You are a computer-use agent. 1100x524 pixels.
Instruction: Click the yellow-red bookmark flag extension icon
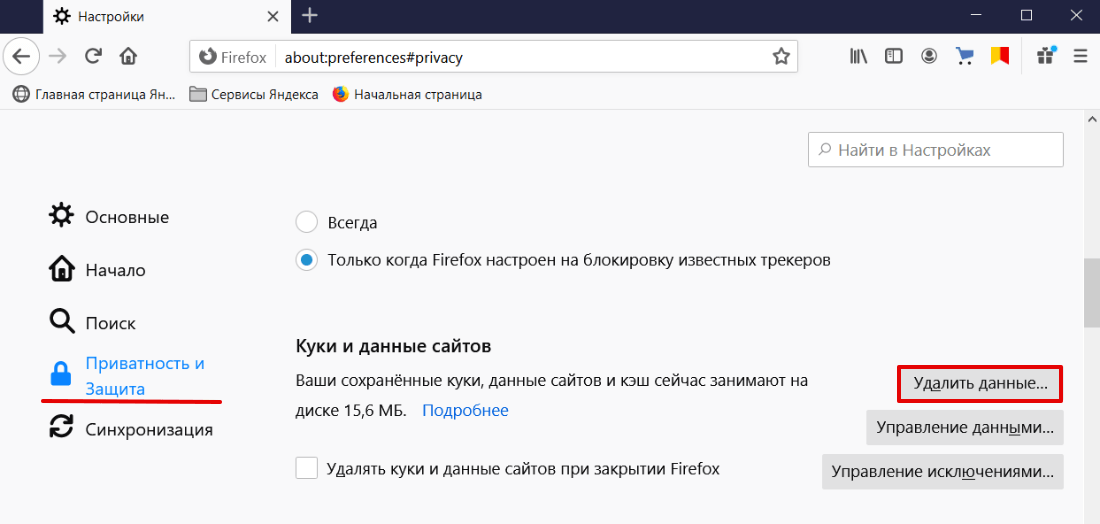click(1000, 57)
